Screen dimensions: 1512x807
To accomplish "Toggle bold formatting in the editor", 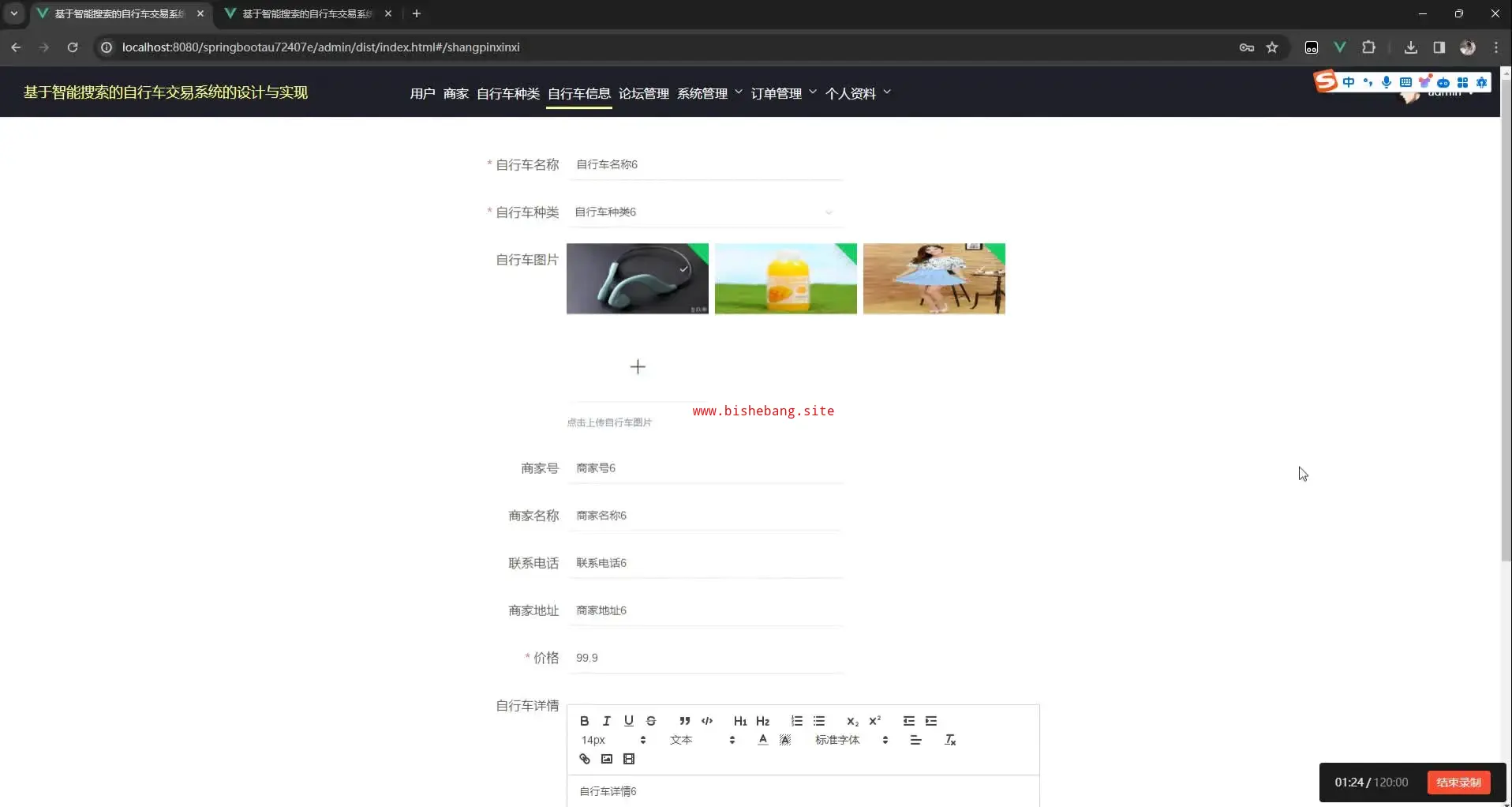I will pos(584,721).
